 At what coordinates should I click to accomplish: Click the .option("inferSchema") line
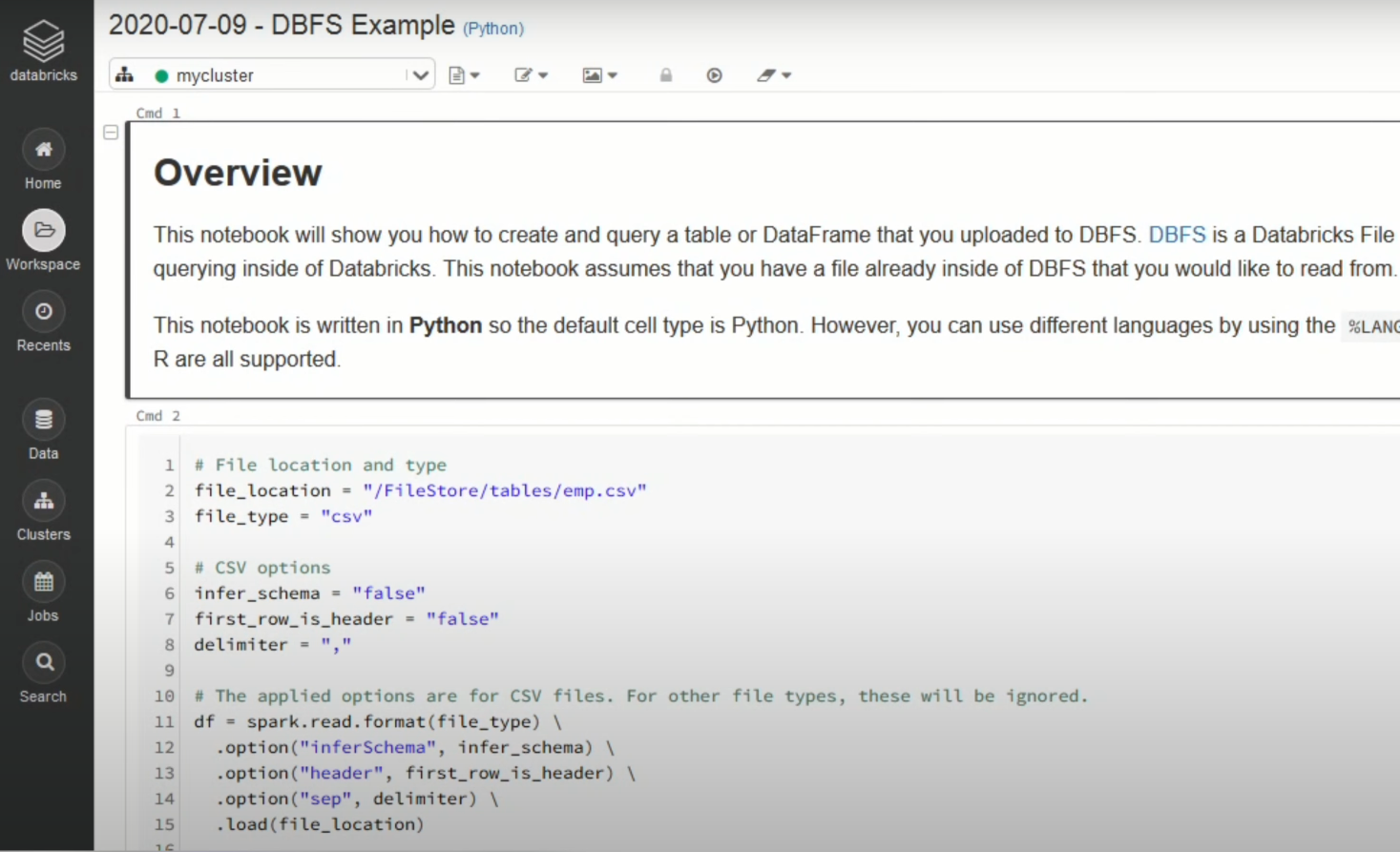(x=414, y=748)
